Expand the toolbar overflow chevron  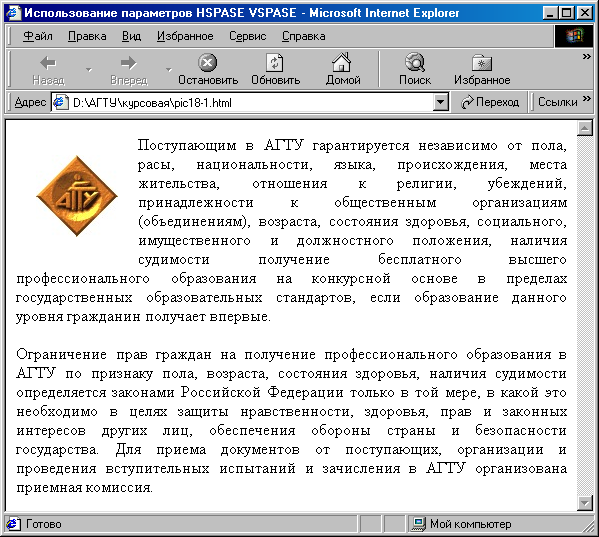[586, 57]
